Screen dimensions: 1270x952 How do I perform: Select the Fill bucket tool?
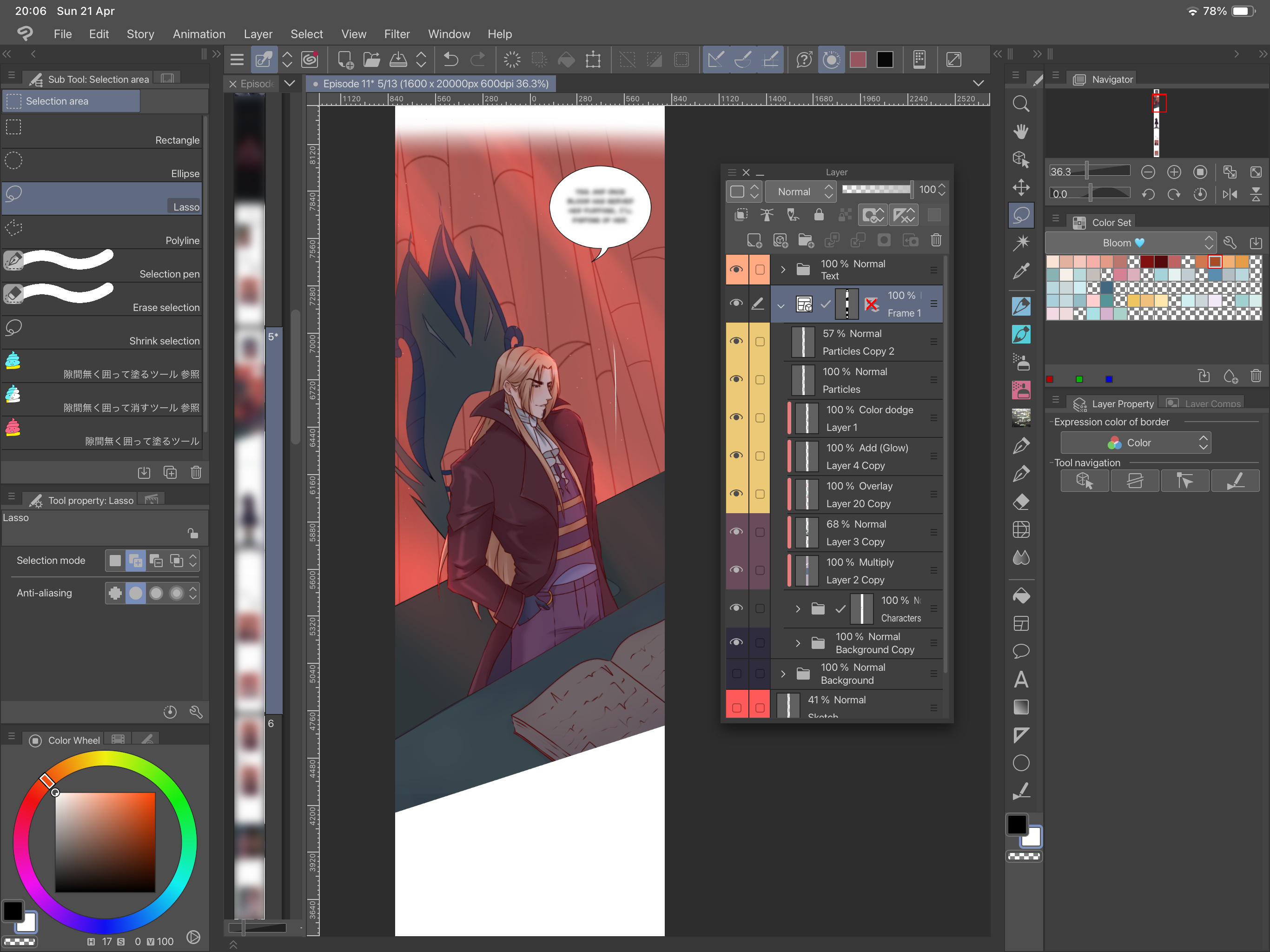(x=1020, y=595)
